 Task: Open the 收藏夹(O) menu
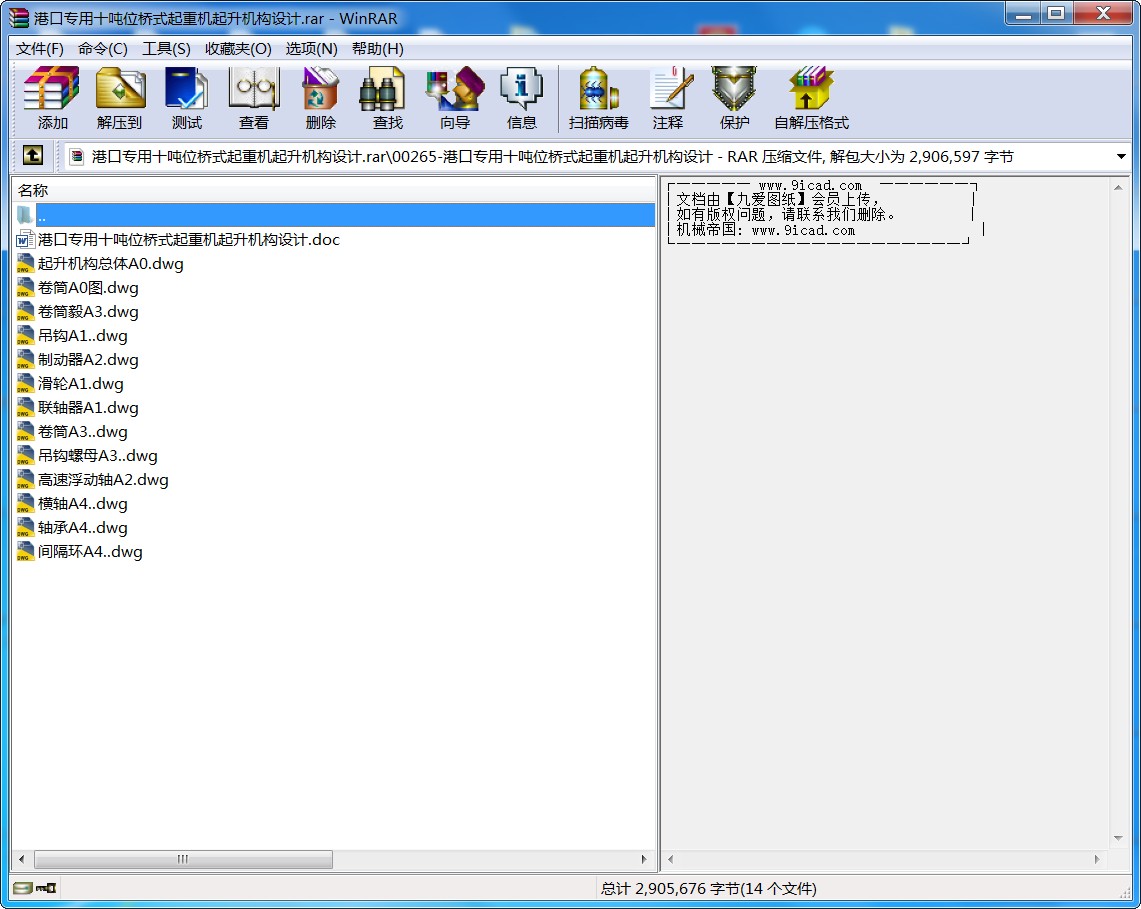(x=238, y=49)
